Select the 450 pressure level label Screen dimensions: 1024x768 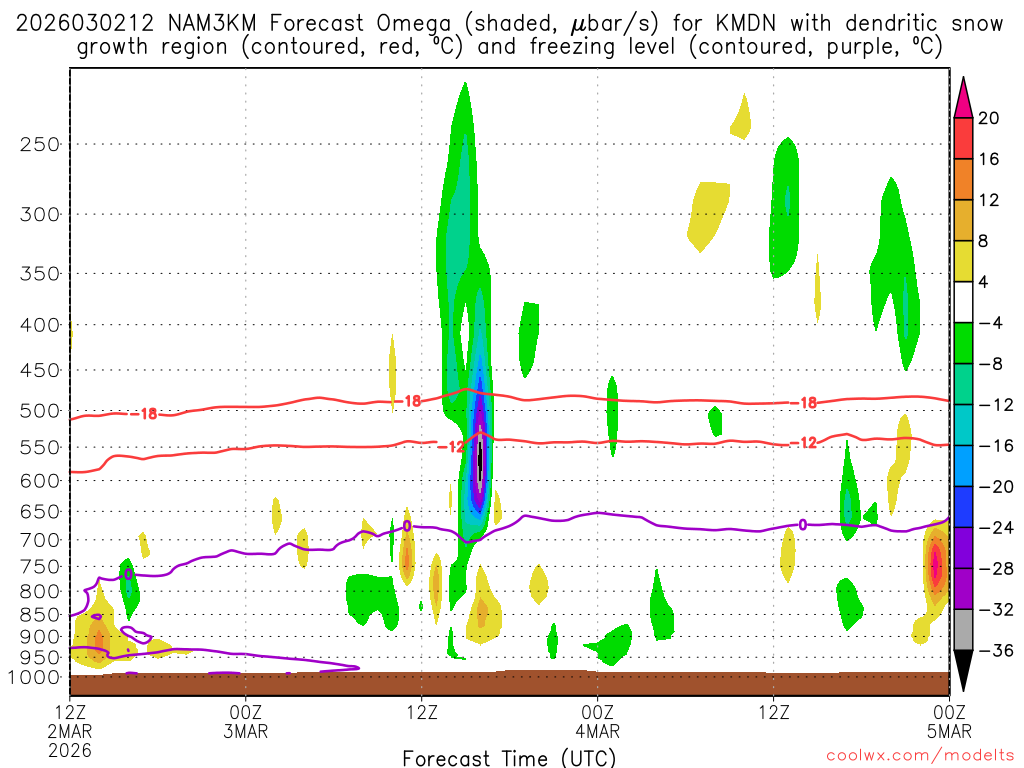(x=40, y=370)
